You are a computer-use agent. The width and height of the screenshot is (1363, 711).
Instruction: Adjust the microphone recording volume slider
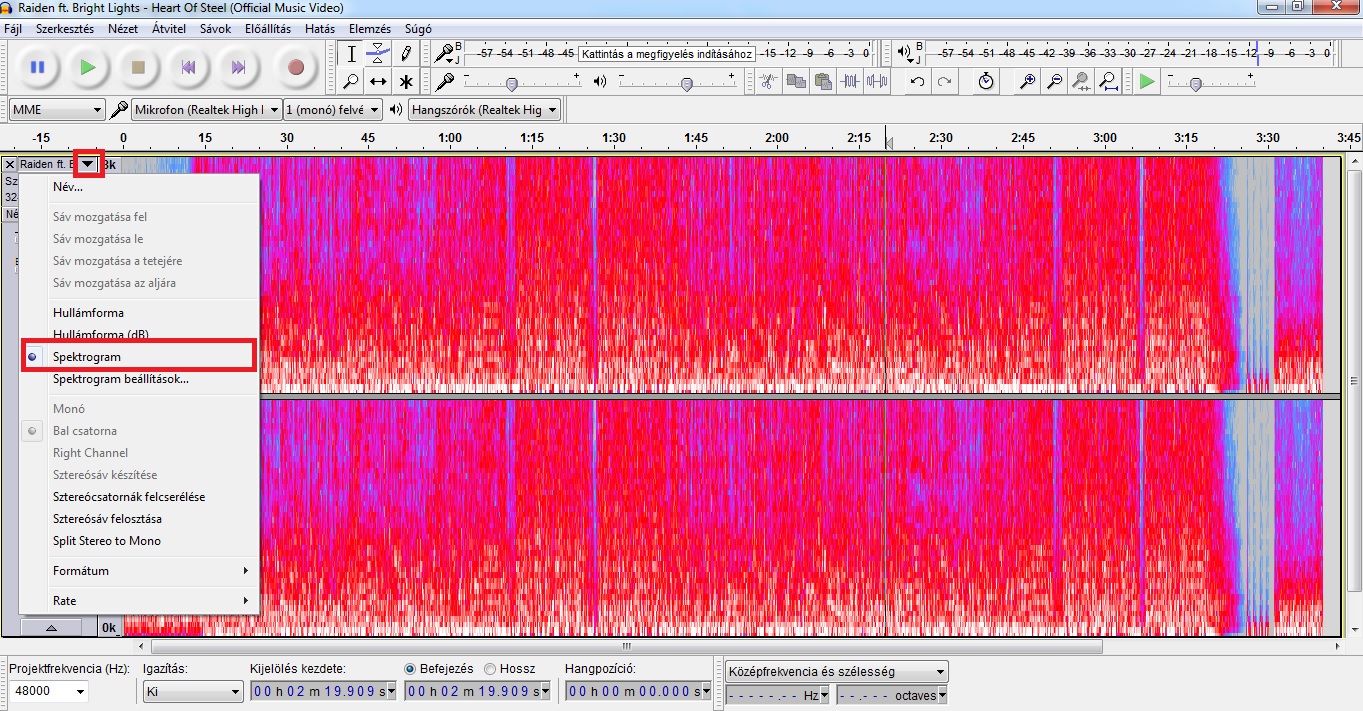click(512, 84)
